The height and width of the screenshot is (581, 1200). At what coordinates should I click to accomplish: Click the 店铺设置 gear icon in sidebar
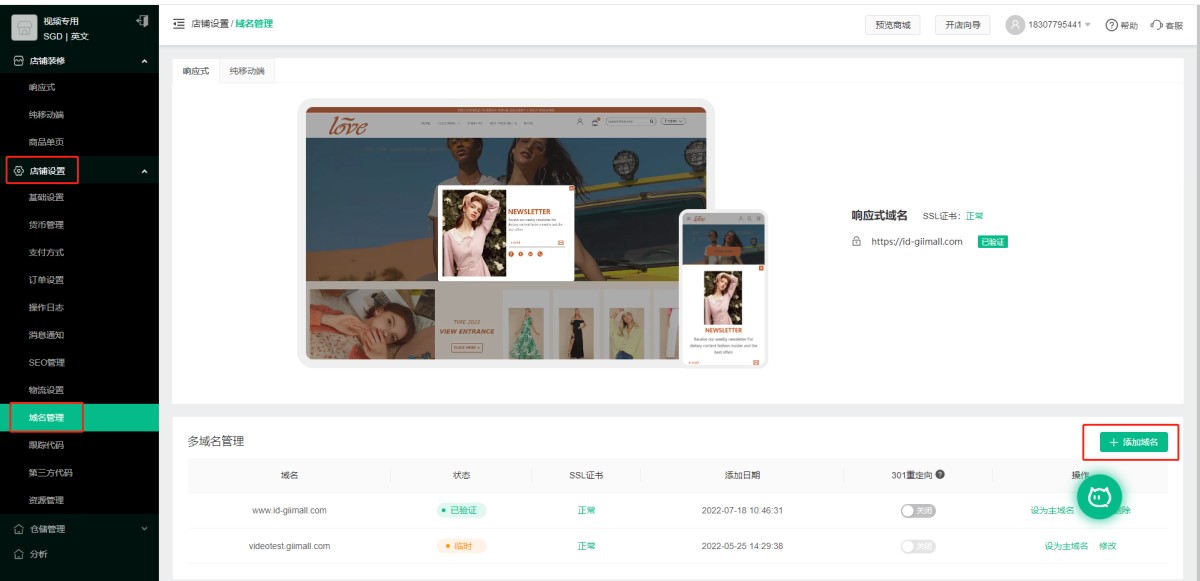(x=18, y=171)
